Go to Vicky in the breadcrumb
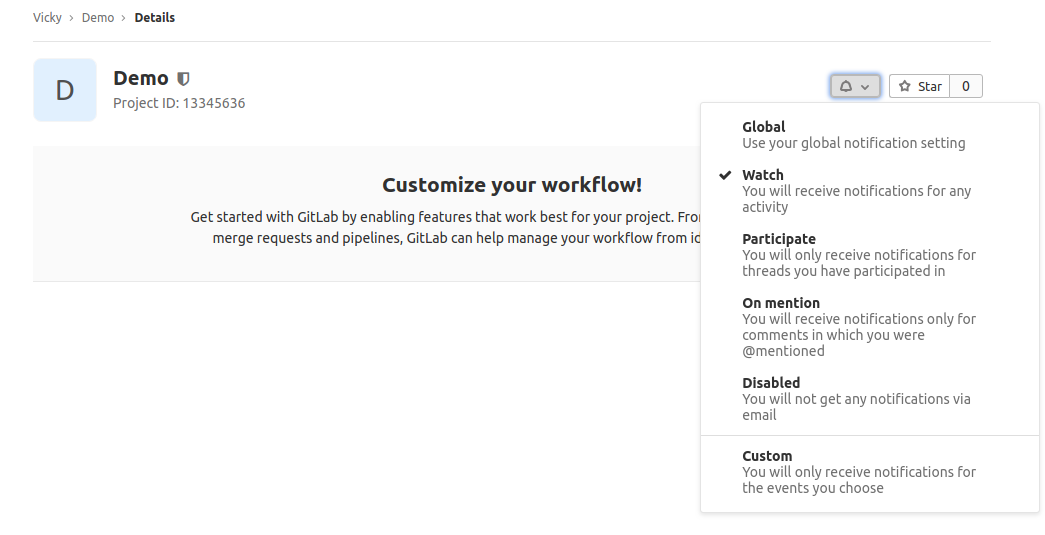Screen dimensions: 1045x535 pyautogui.click(x=47, y=18)
